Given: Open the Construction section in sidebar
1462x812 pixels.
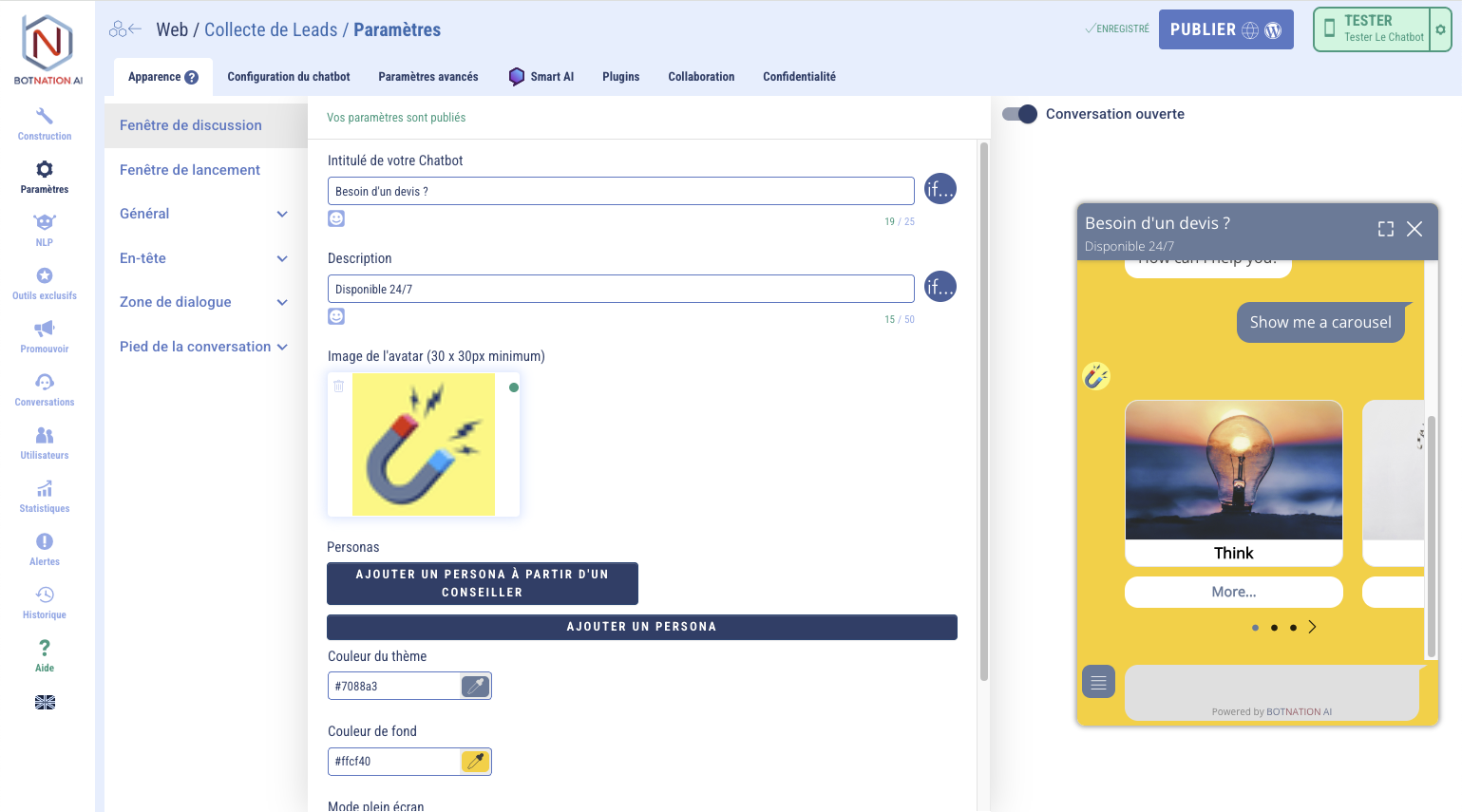Looking at the screenshot, I should click(x=45, y=123).
